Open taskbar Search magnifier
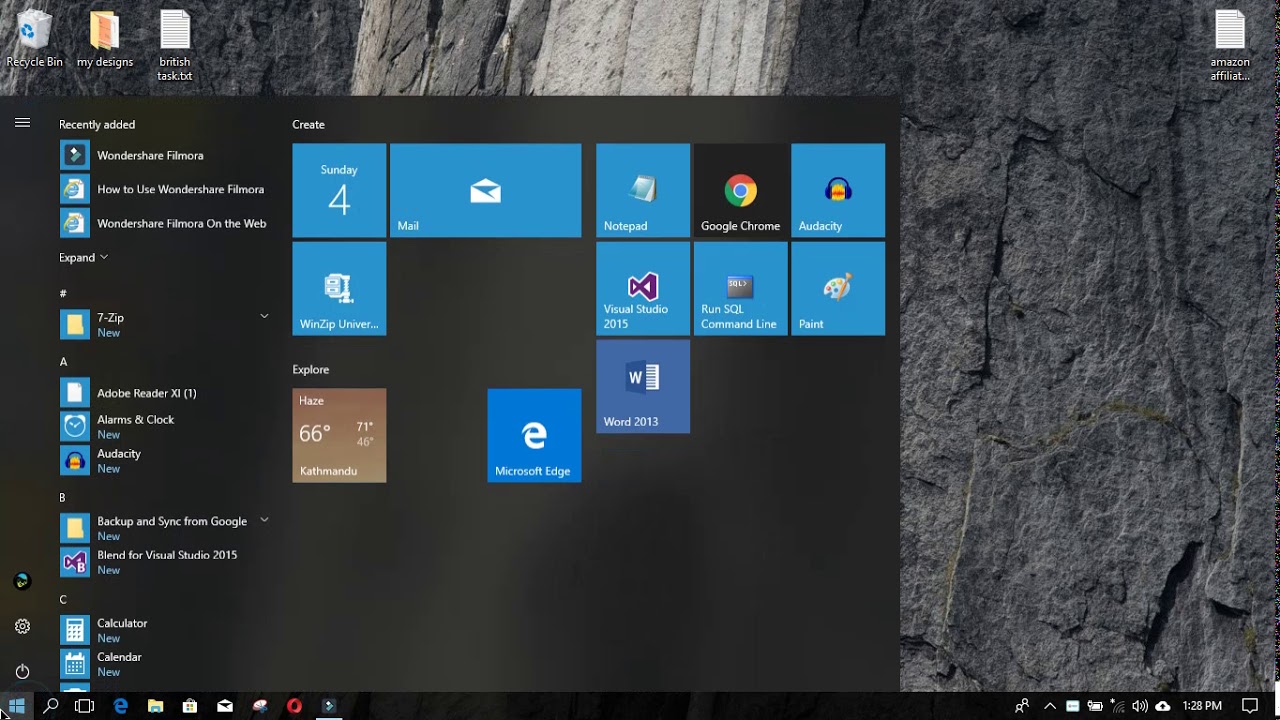 click(x=51, y=706)
